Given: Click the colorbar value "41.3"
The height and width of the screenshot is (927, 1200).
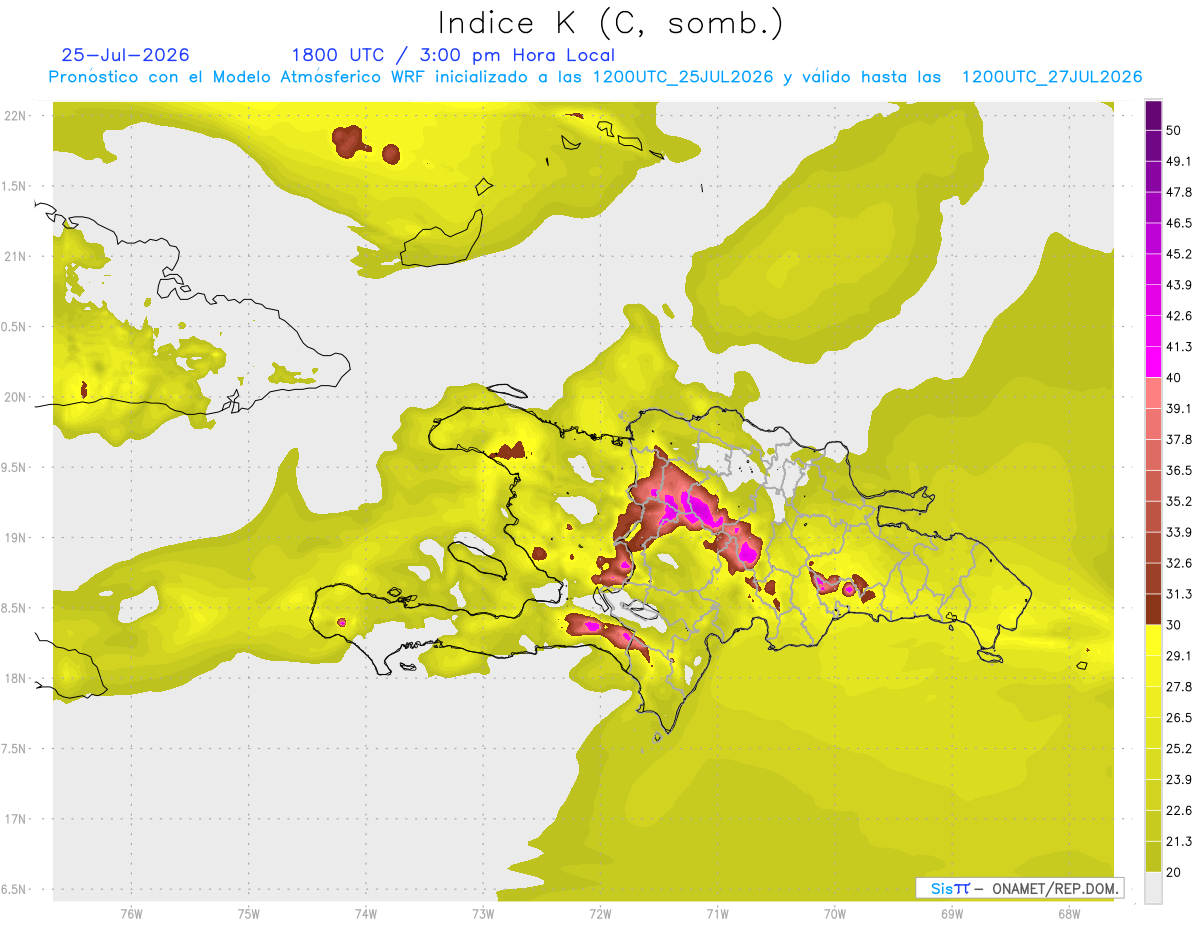Looking at the screenshot, I should 1180,347.
